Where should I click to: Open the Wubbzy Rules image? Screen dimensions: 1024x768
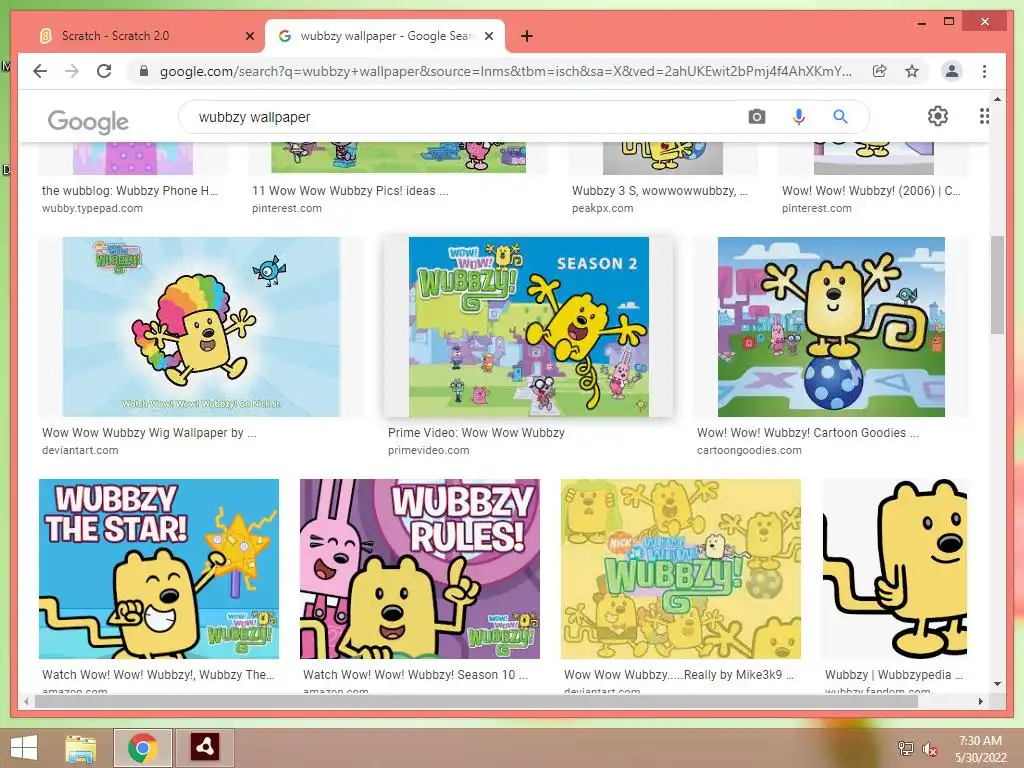(x=419, y=569)
